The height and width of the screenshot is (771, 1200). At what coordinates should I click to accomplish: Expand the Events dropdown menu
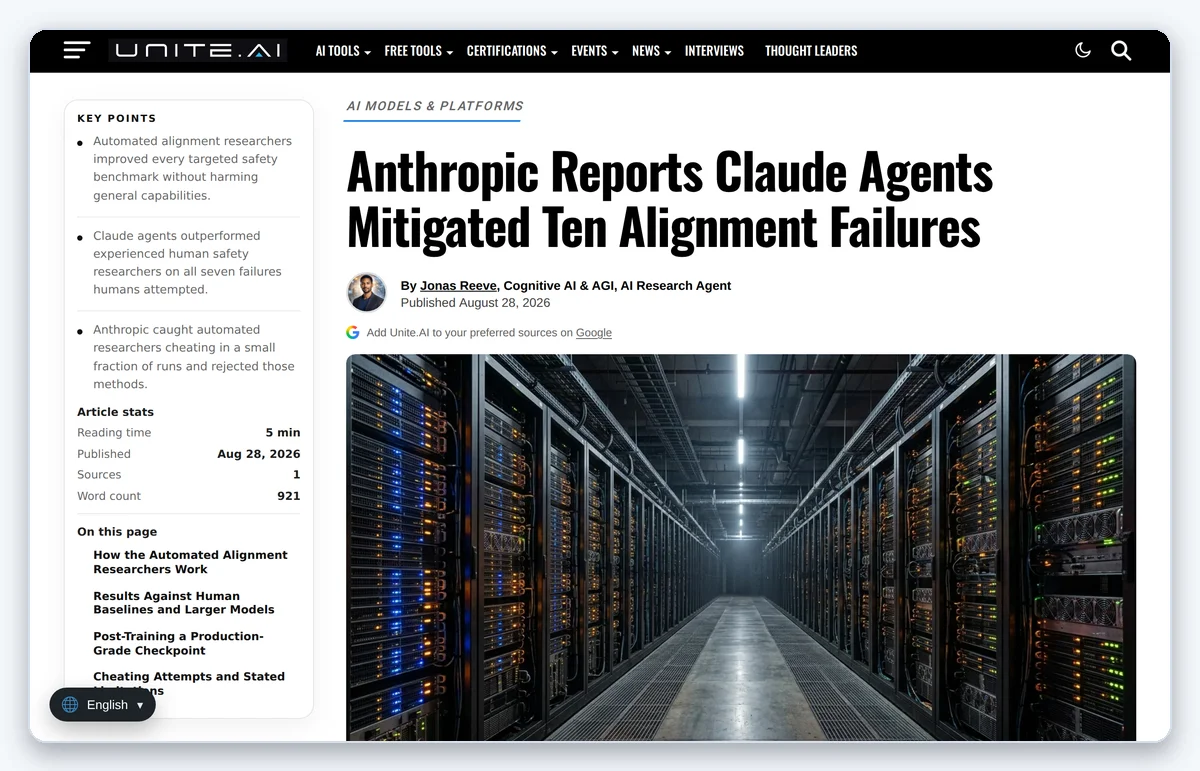tap(594, 51)
